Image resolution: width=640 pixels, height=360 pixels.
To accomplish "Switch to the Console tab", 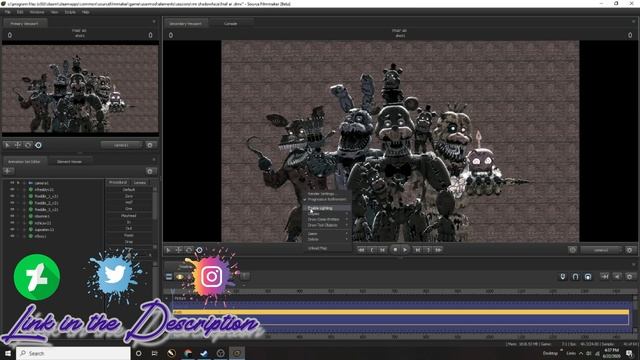I will [x=231, y=24].
